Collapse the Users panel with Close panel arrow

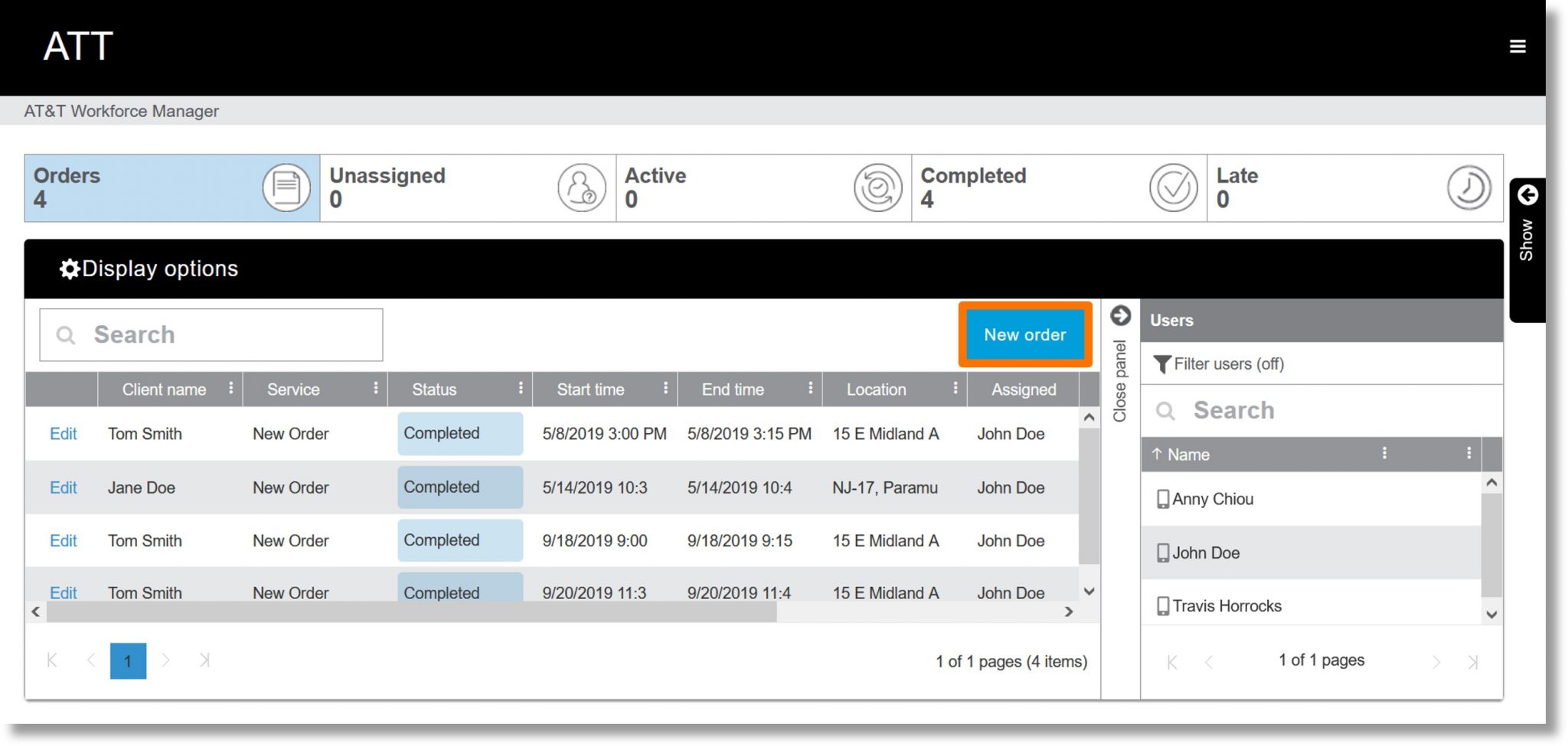coord(1120,314)
